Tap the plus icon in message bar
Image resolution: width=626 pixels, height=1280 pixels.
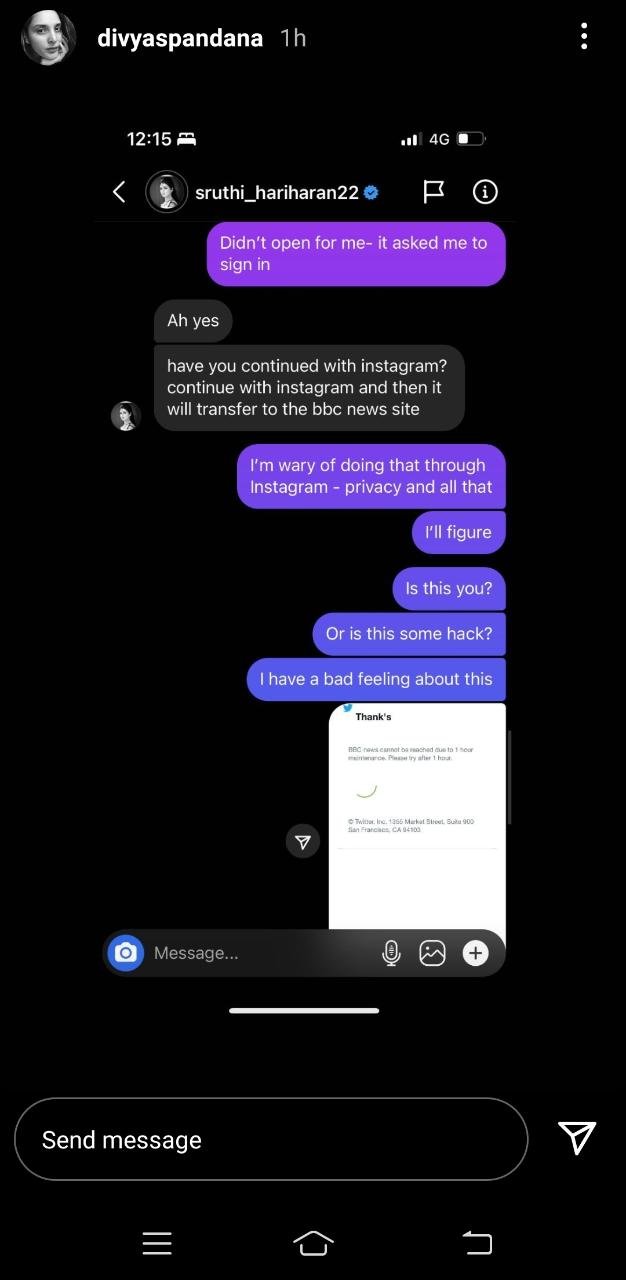point(475,953)
